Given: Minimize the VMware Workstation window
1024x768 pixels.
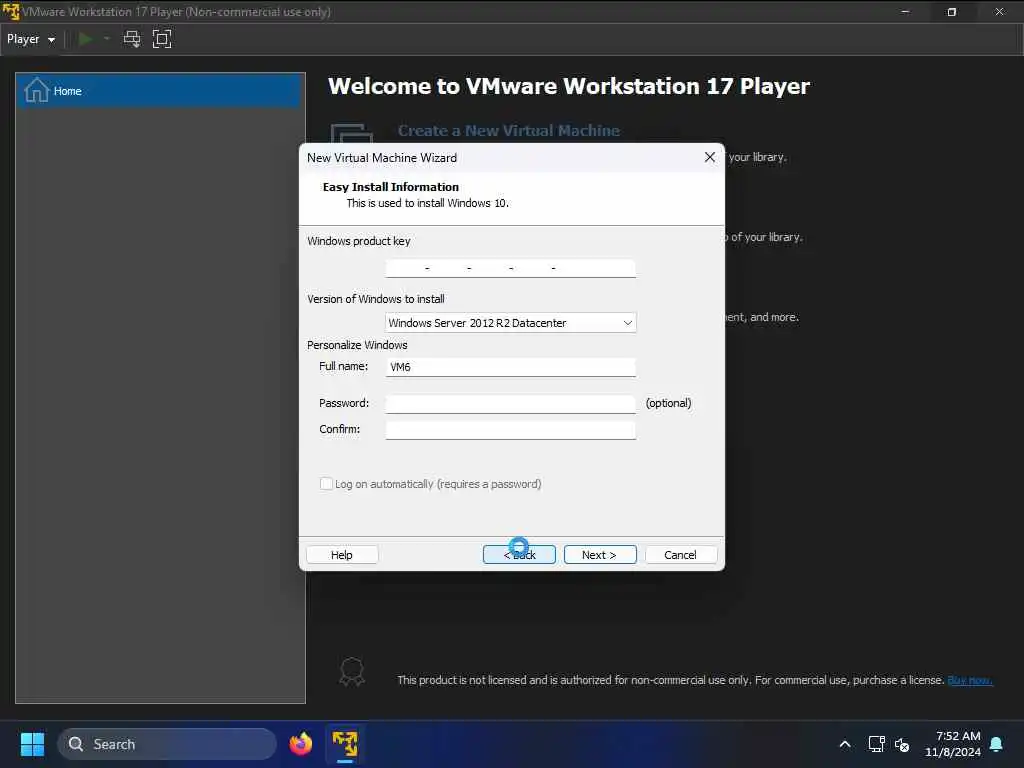Looking at the screenshot, I should [x=905, y=12].
